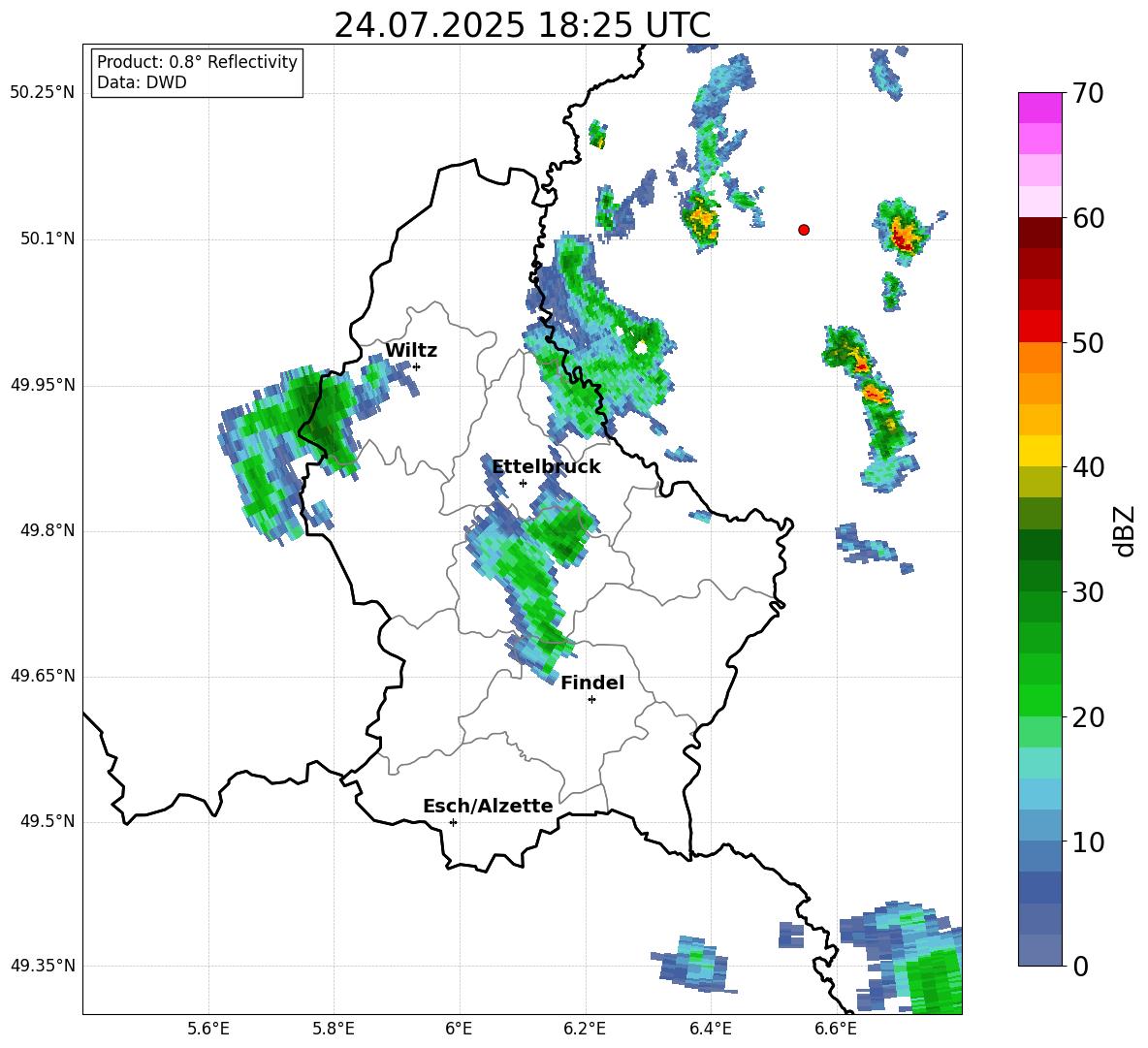Click the 5.6°E longitude label

tap(208, 1029)
